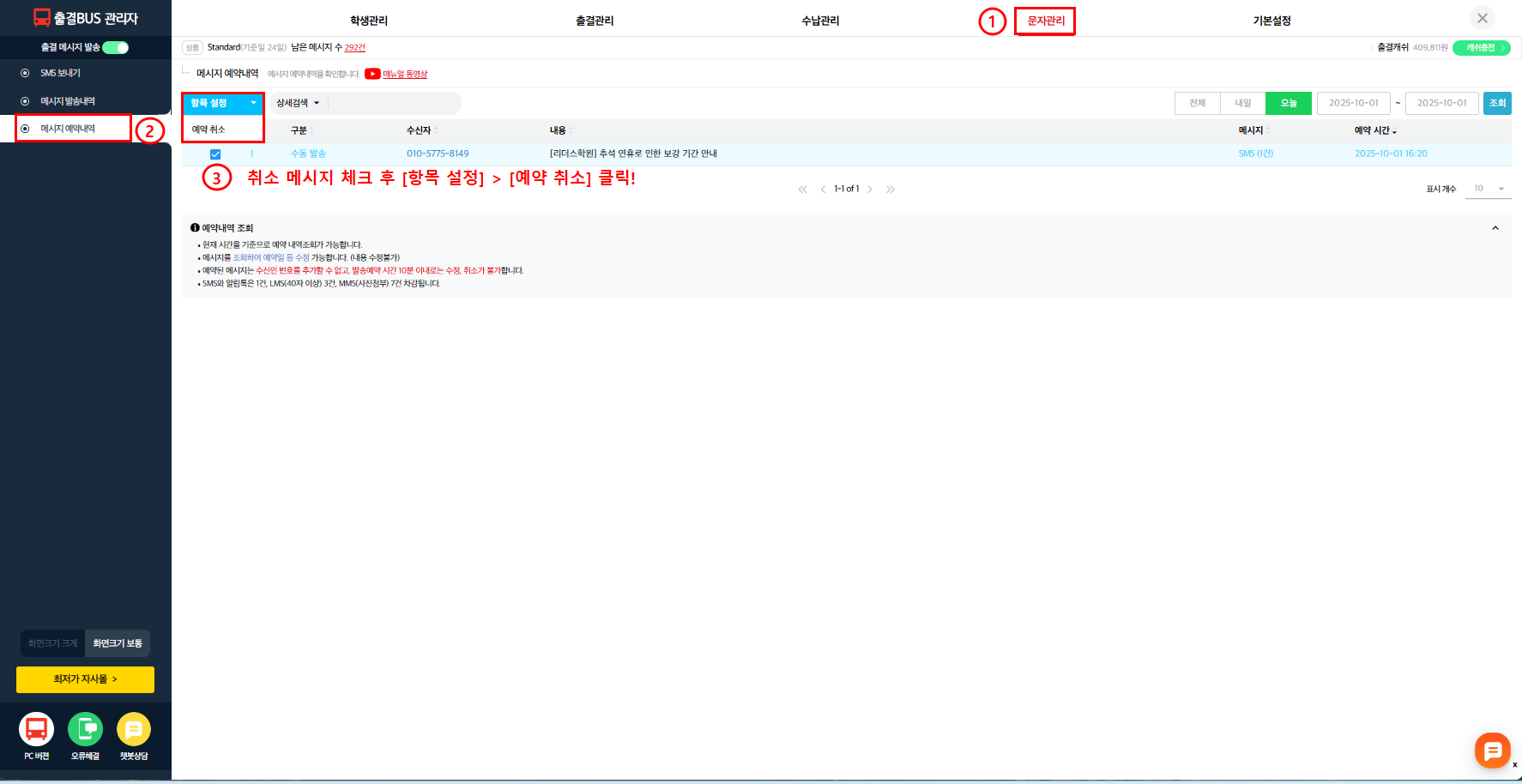Viewport: 1522px width, 784px height.
Task: Expand the 상세검색 dropdown
Action: click(x=298, y=103)
